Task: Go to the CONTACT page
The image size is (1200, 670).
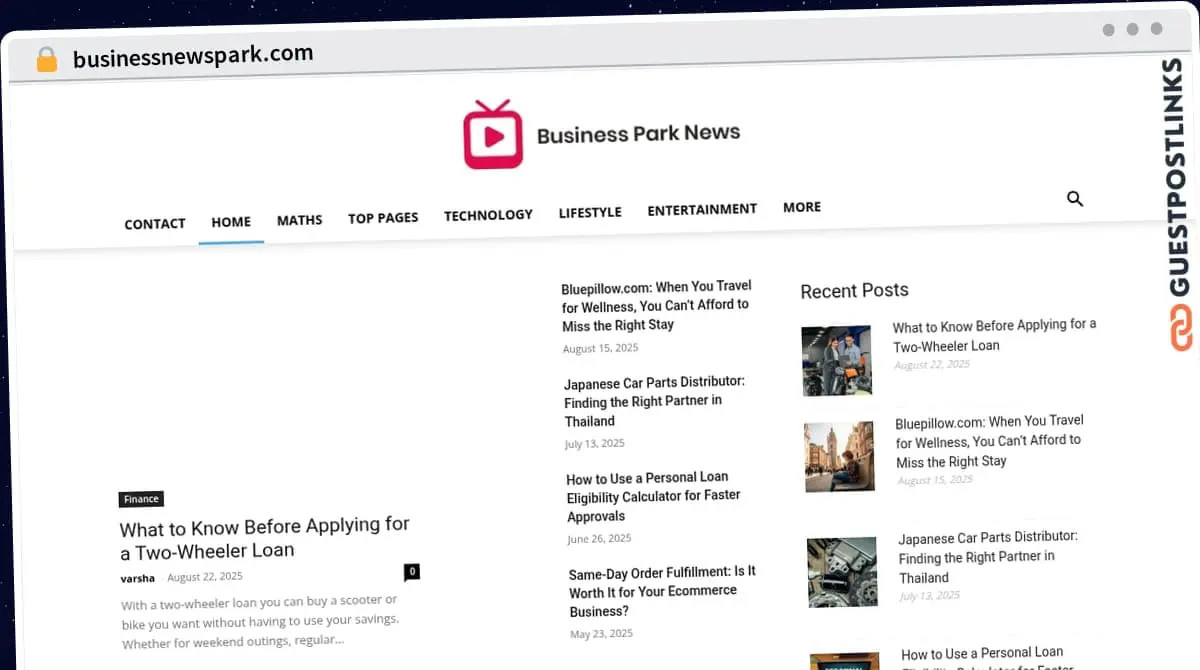Action: click(155, 224)
